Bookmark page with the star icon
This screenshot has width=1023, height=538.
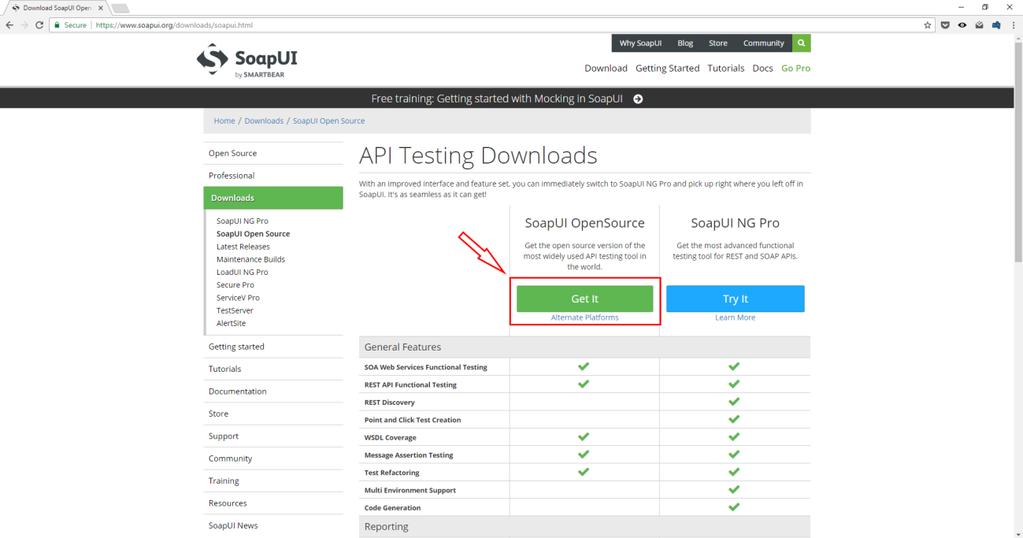927,25
